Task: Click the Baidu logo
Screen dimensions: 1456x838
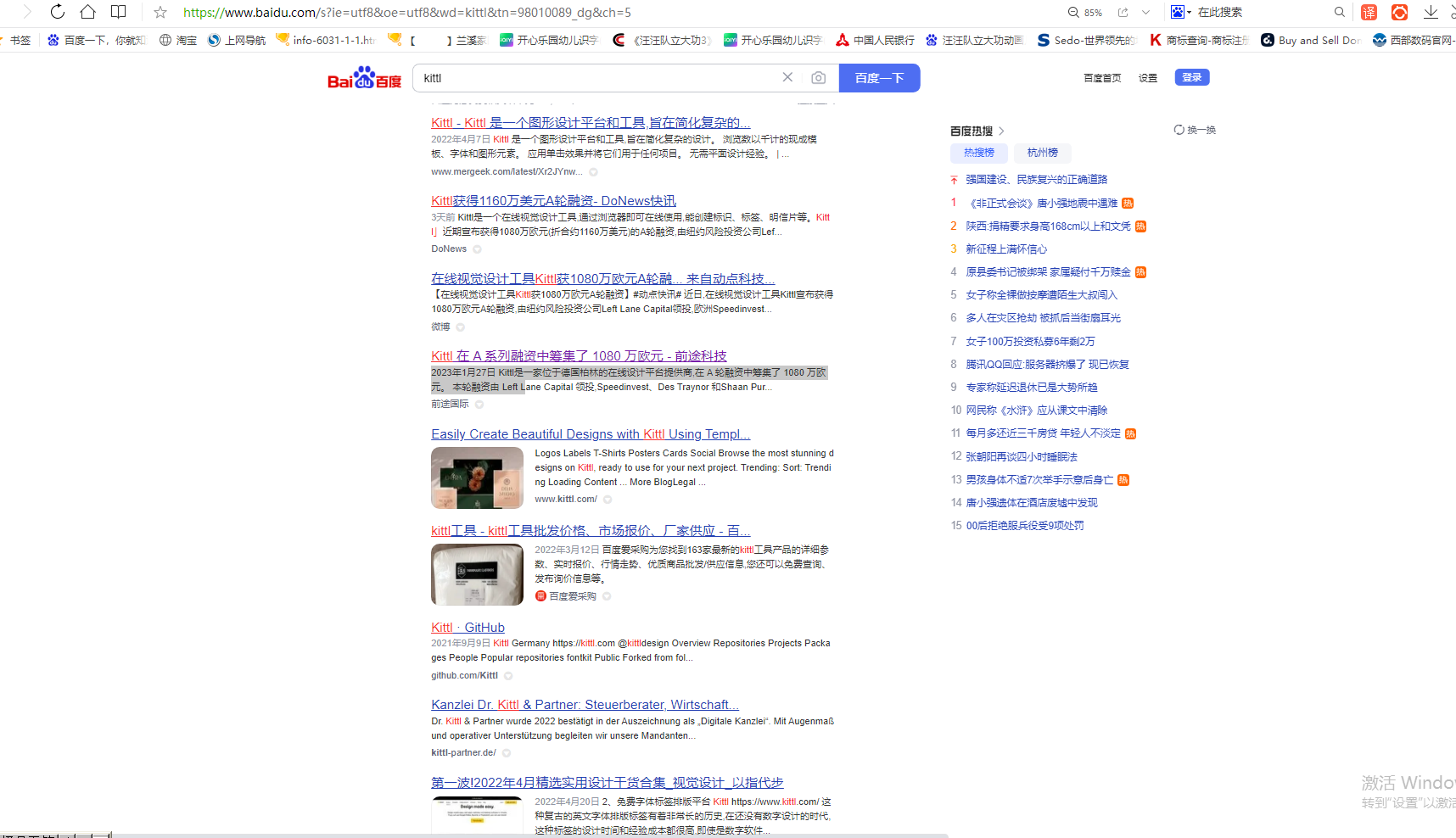Action: click(x=365, y=77)
